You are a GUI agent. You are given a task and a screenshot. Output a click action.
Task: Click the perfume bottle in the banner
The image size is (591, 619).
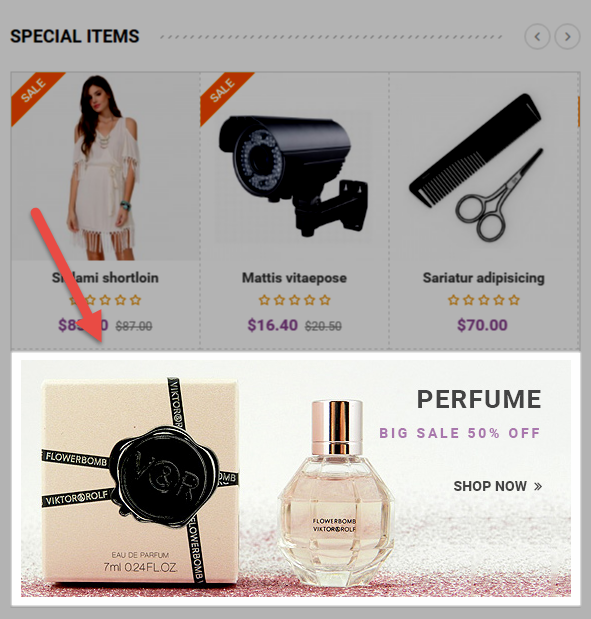[336, 493]
